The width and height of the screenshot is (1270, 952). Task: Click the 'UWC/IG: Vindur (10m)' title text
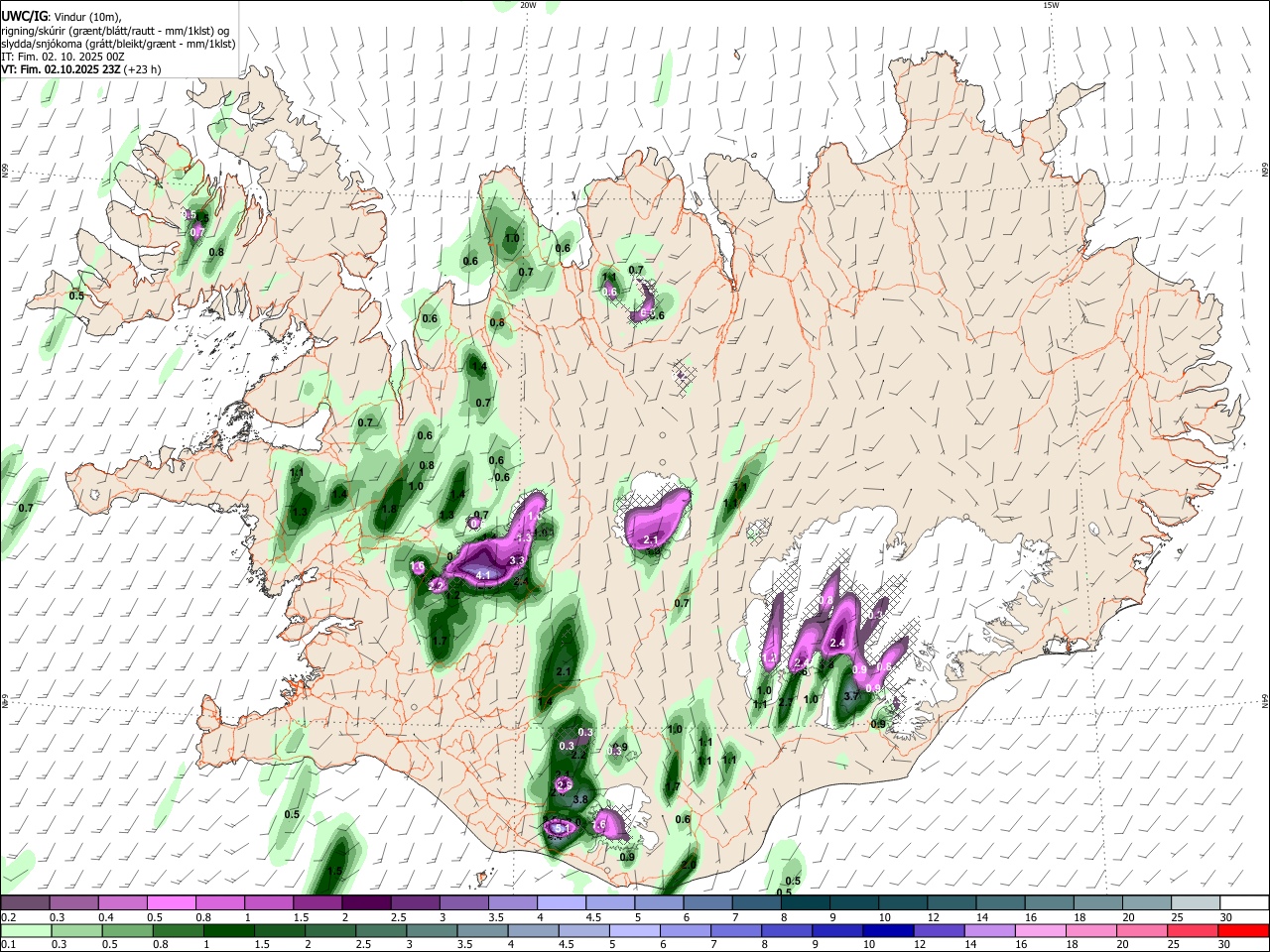pos(62,17)
